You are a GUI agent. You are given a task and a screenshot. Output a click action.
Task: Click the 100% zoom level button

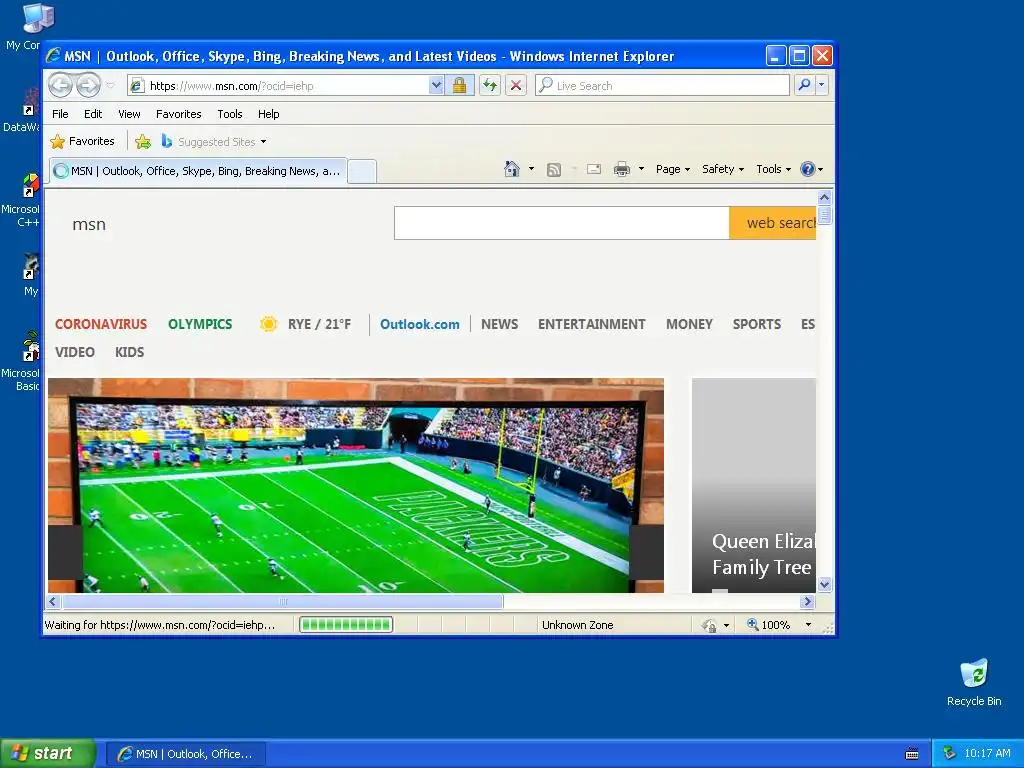(769, 625)
